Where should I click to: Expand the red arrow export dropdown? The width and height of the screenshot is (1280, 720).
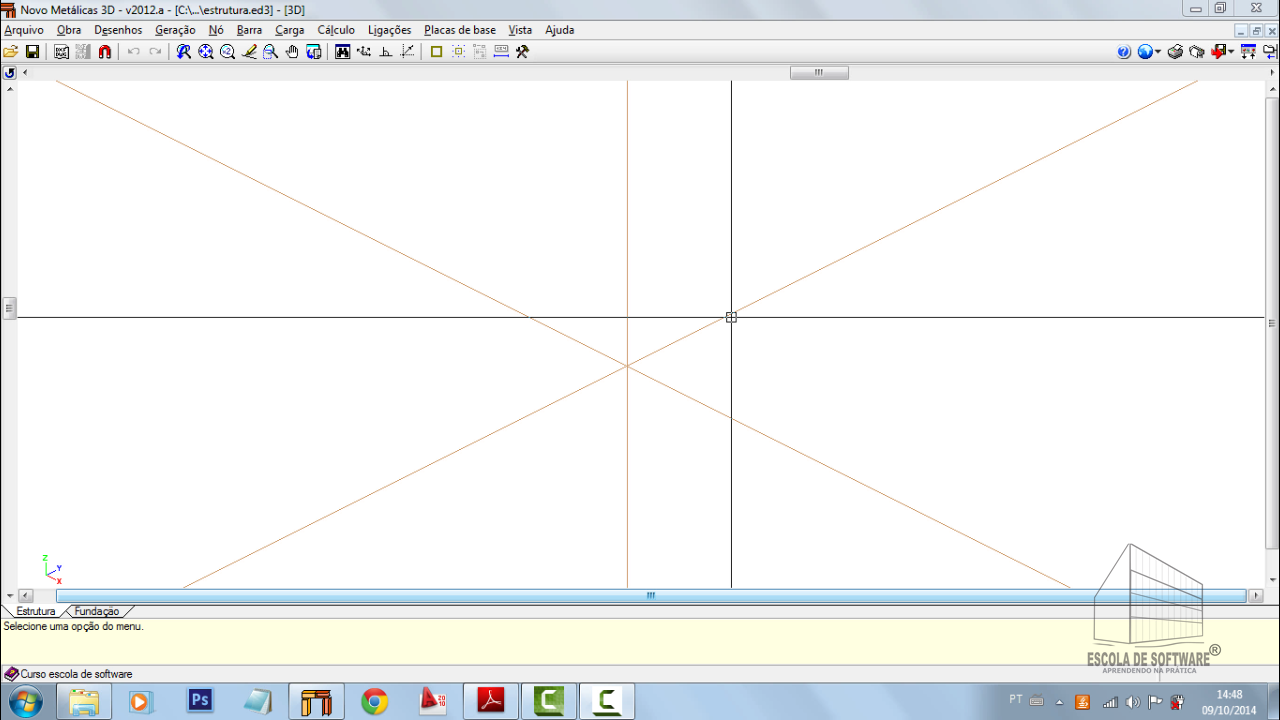point(1231,52)
